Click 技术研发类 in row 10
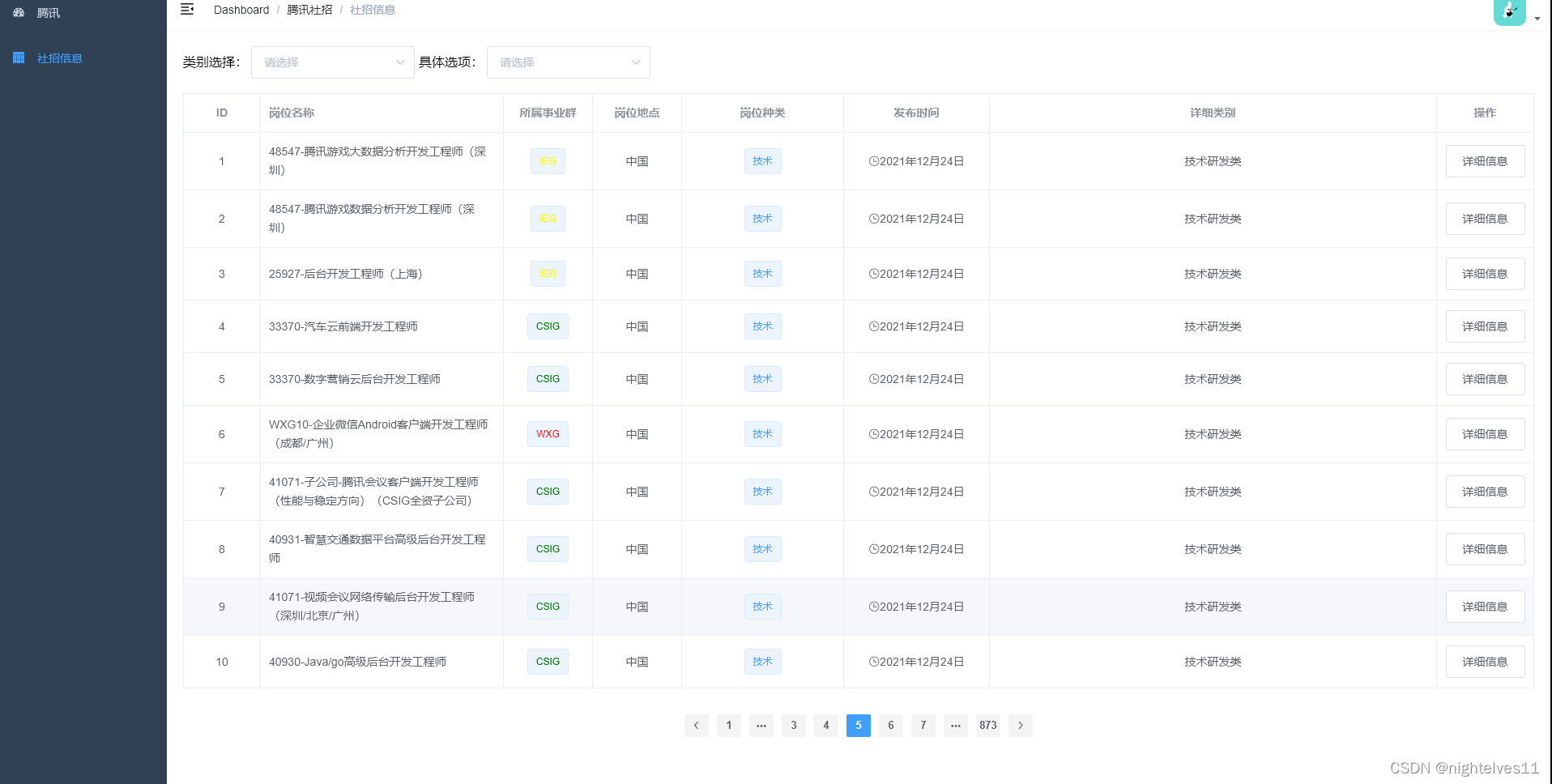This screenshot has height=784, width=1552. pyautogui.click(x=1213, y=662)
